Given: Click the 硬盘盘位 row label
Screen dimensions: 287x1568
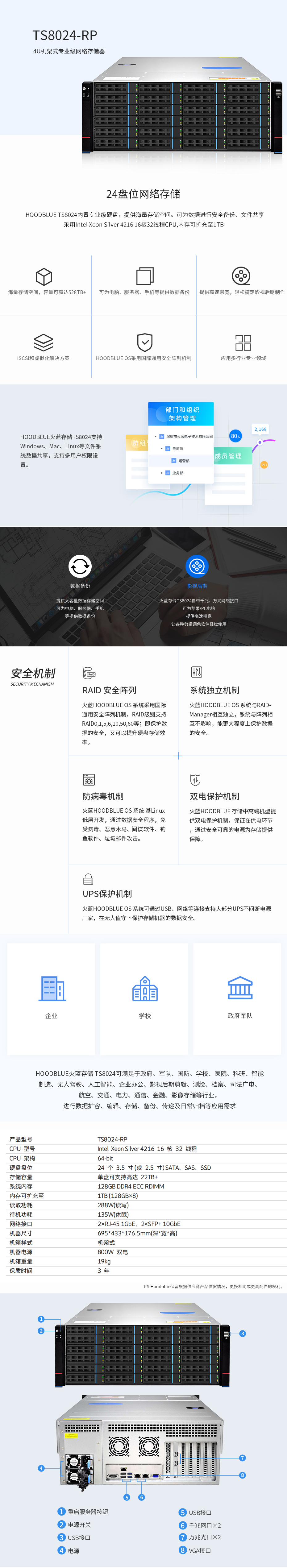Looking at the screenshot, I should coord(21,1168).
